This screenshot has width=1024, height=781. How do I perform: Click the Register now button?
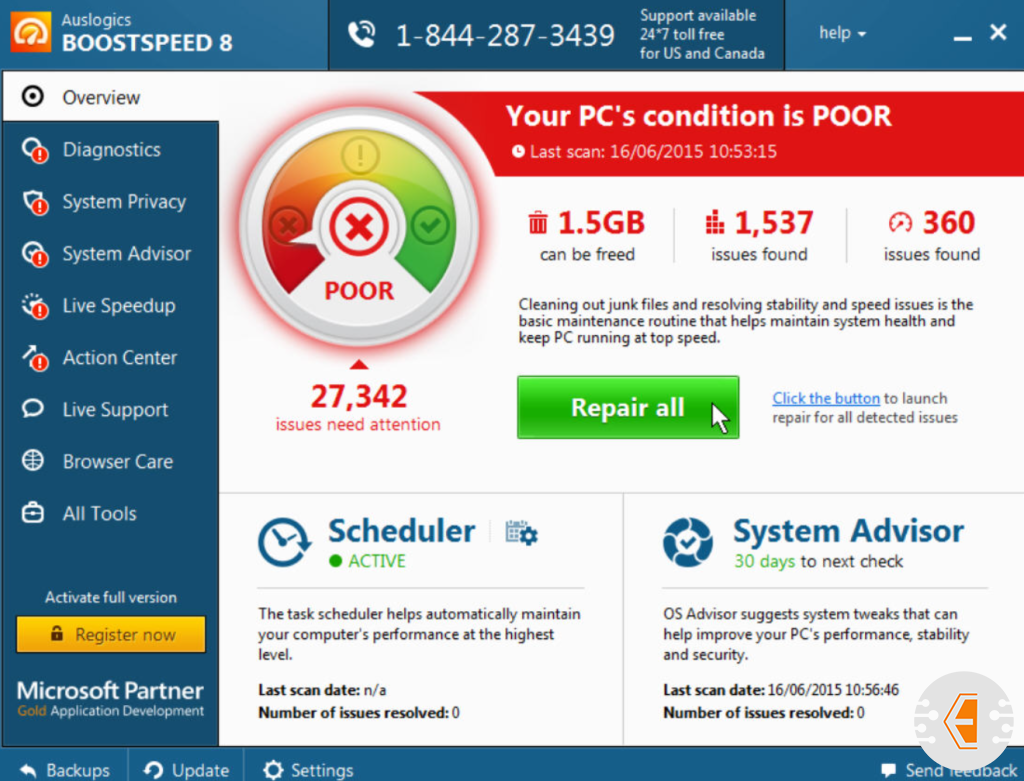click(x=111, y=635)
